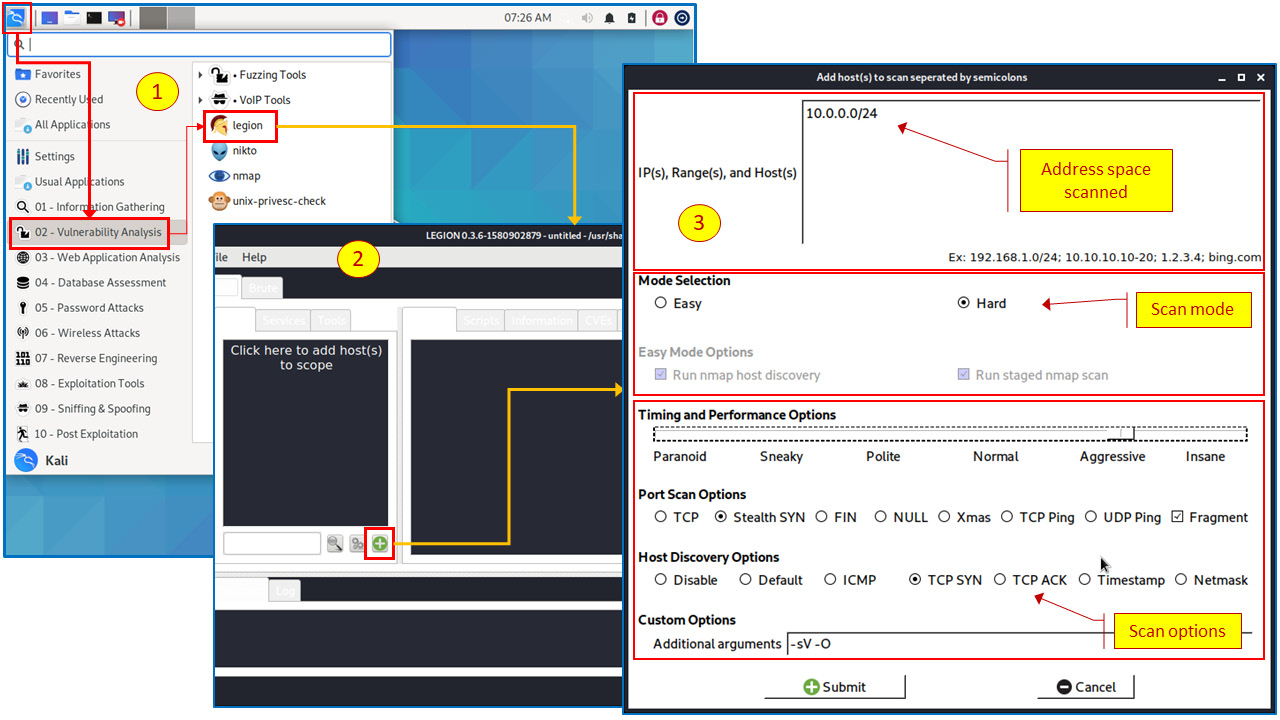This screenshot has height=720, width=1280.
Task: Open the notifications bell icon
Action: (609, 18)
